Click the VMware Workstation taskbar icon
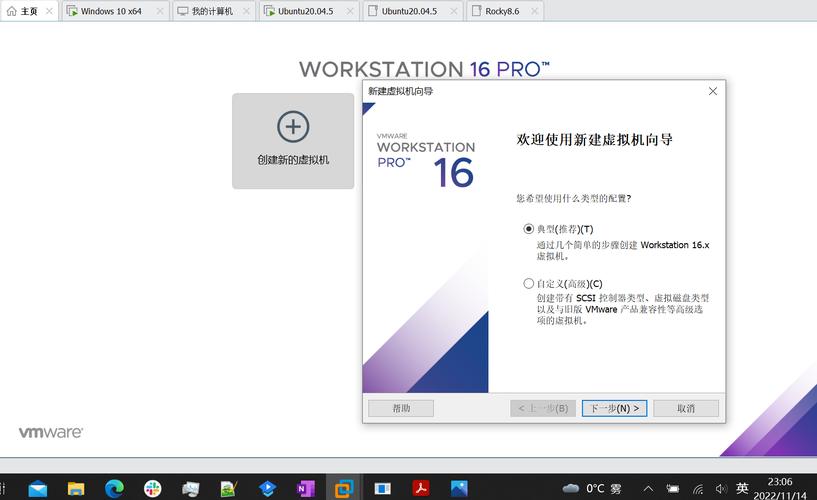The height and width of the screenshot is (500, 817). coord(344,489)
